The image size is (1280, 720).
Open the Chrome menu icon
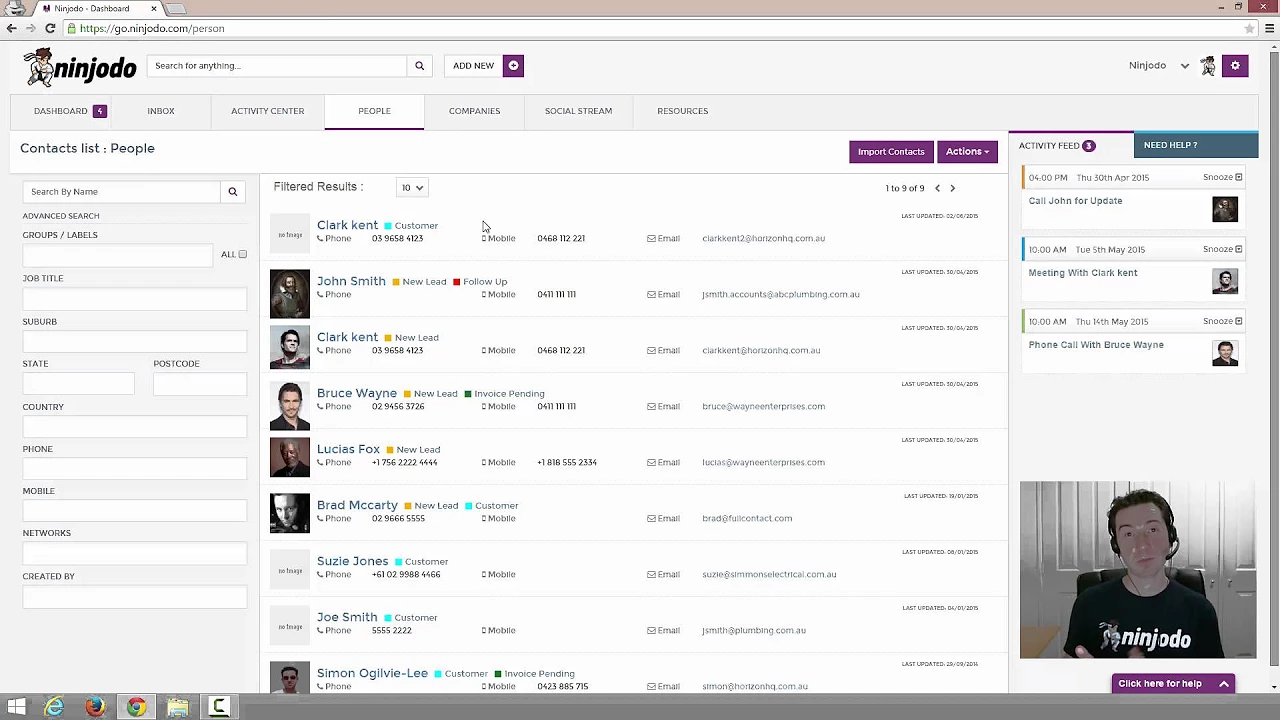tap(1269, 28)
